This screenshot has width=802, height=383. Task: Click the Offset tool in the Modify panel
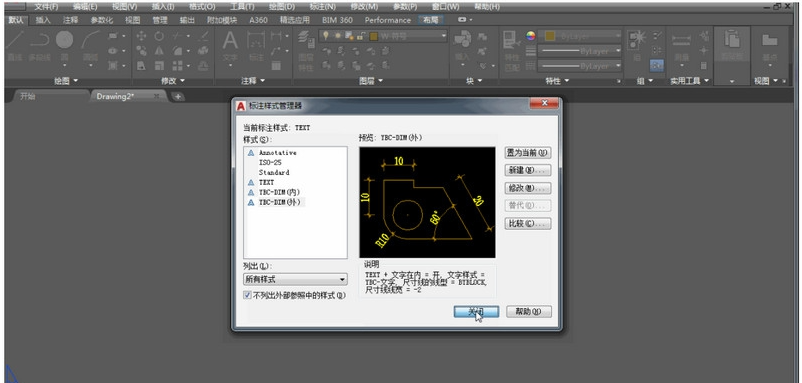tap(204, 65)
